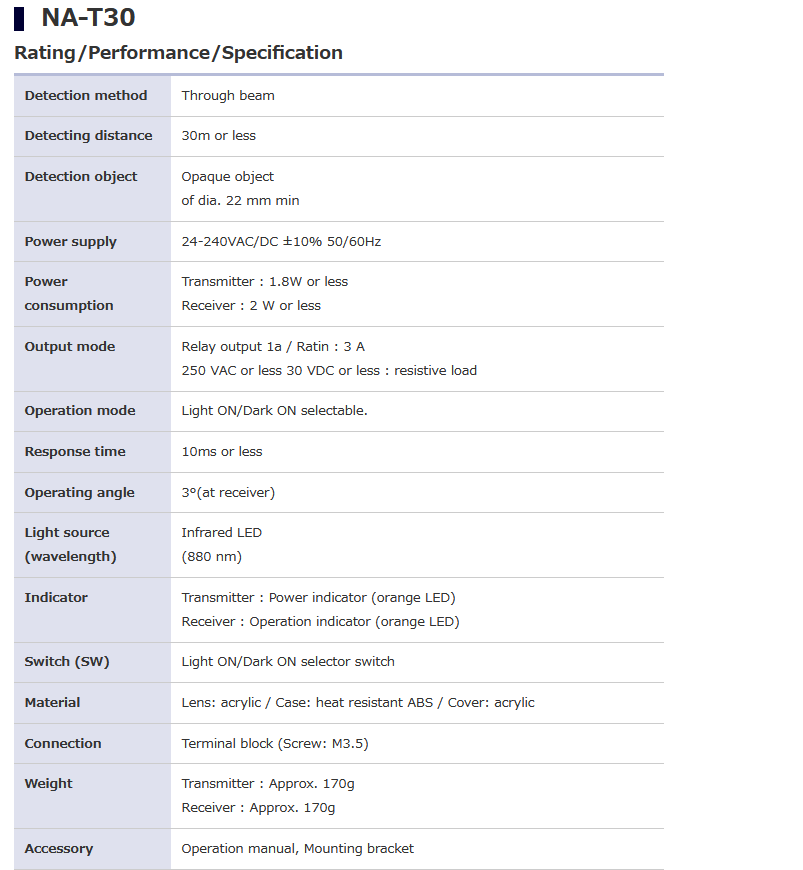Click the Detecting distance row label
Image resolution: width=803 pixels, height=870 pixels.
(88, 136)
